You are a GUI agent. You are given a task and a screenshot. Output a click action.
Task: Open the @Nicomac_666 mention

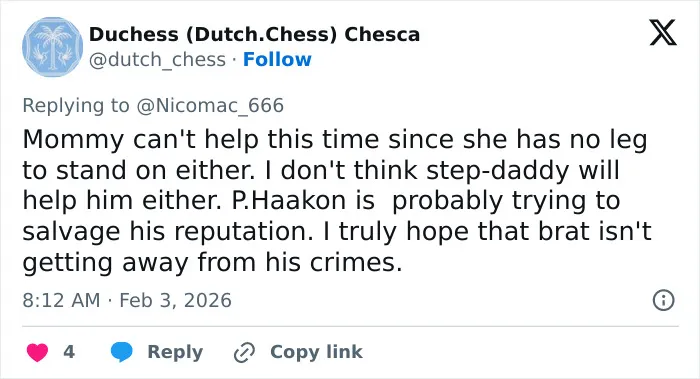tap(210, 106)
